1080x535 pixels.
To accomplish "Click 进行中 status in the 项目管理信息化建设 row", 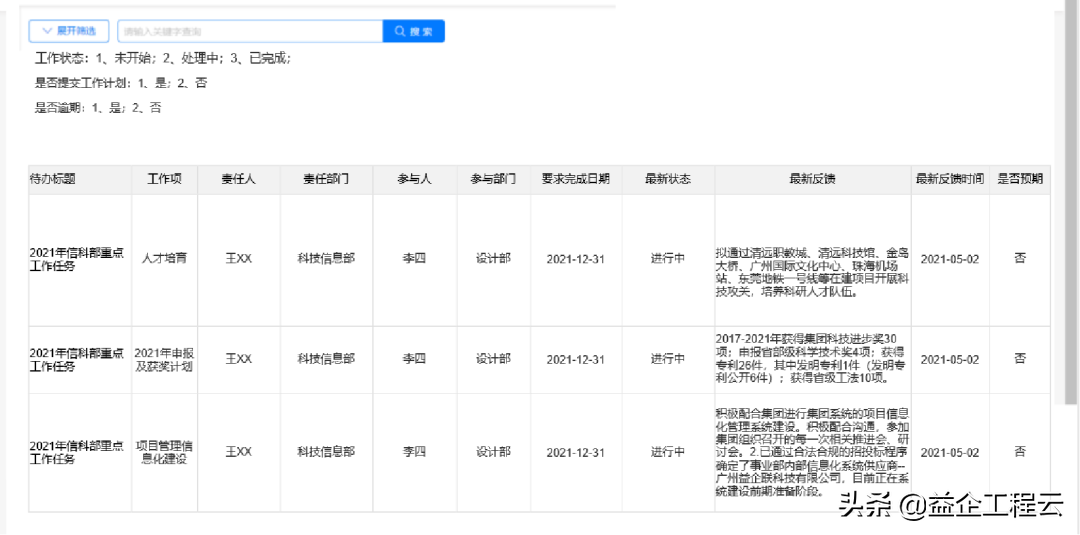I will coord(668,452).
